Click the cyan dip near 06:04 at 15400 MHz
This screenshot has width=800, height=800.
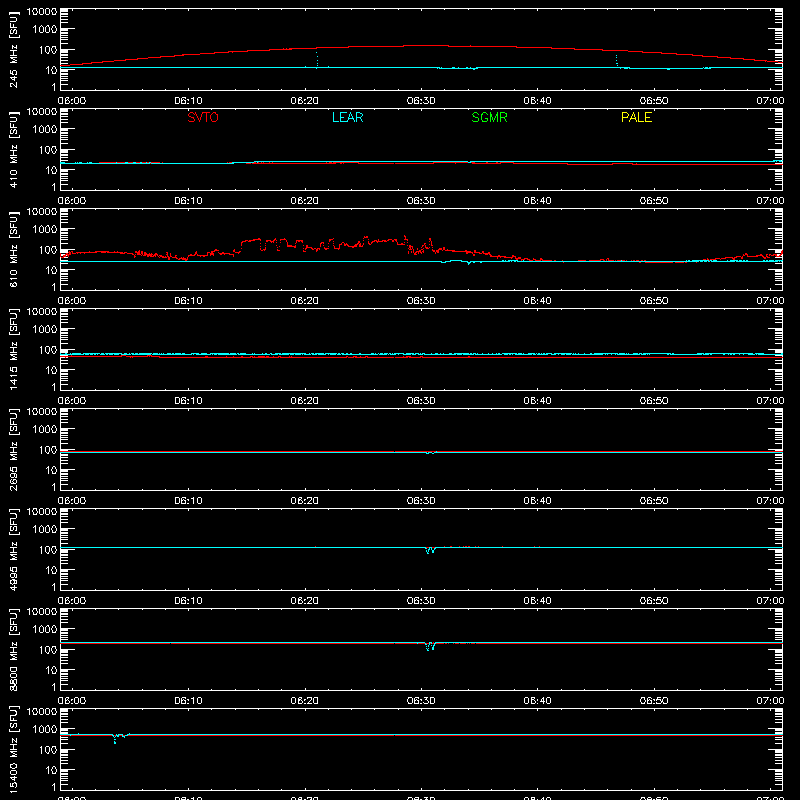115,739
